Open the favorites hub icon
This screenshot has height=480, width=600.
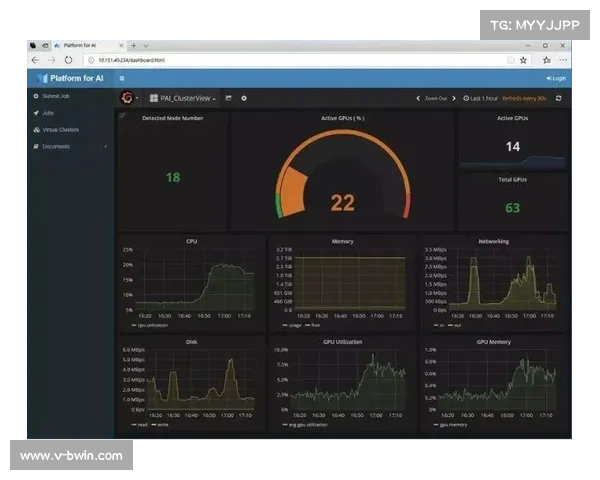547,60
